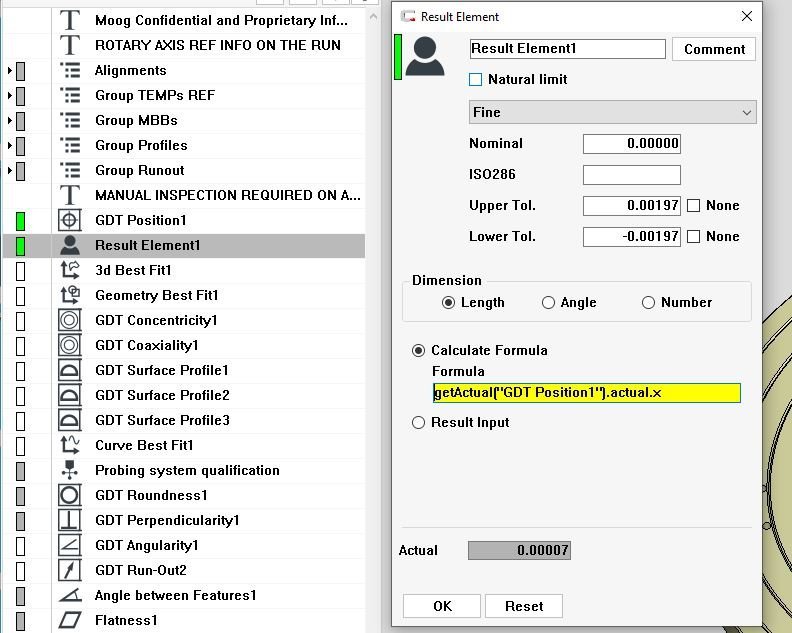
Task: Click the Lower Tol. value field
Action: (631, 236)
